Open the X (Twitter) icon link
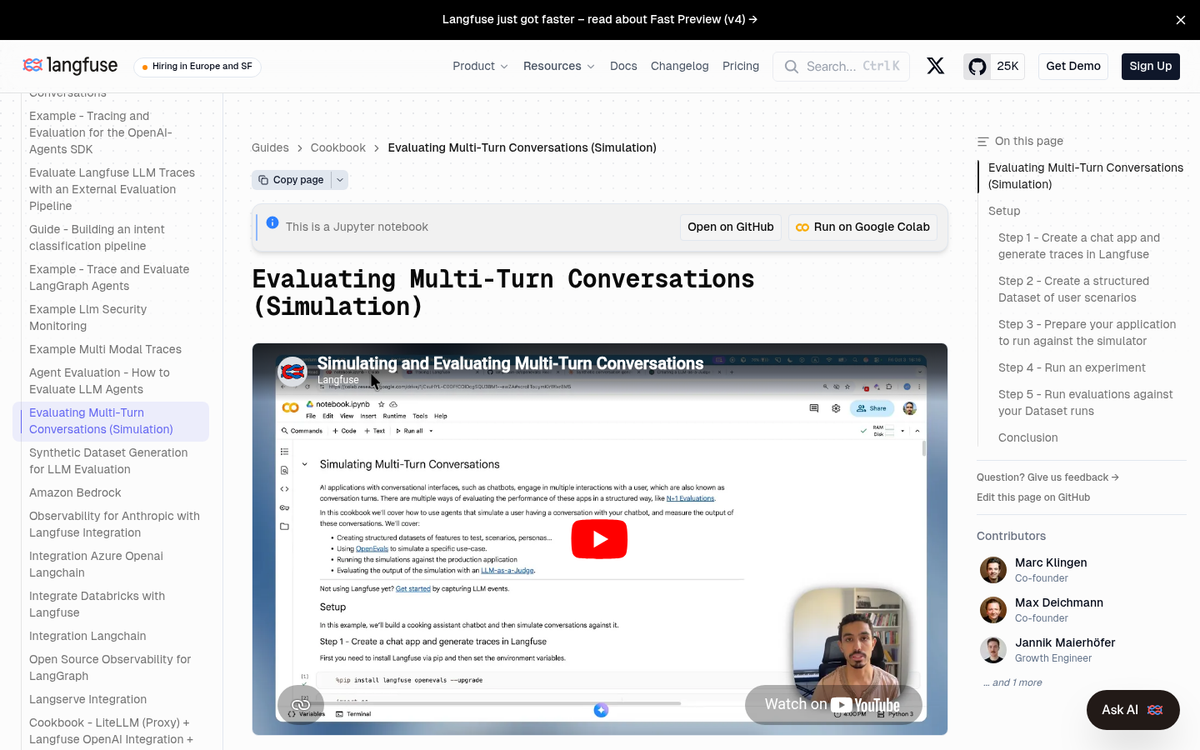This screenshot has height=750, width=1200. (x=935, y=66)
